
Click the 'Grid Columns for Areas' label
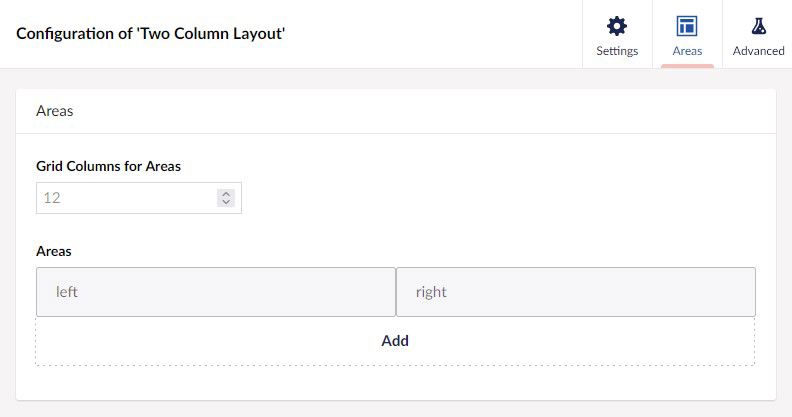(109, 166)
